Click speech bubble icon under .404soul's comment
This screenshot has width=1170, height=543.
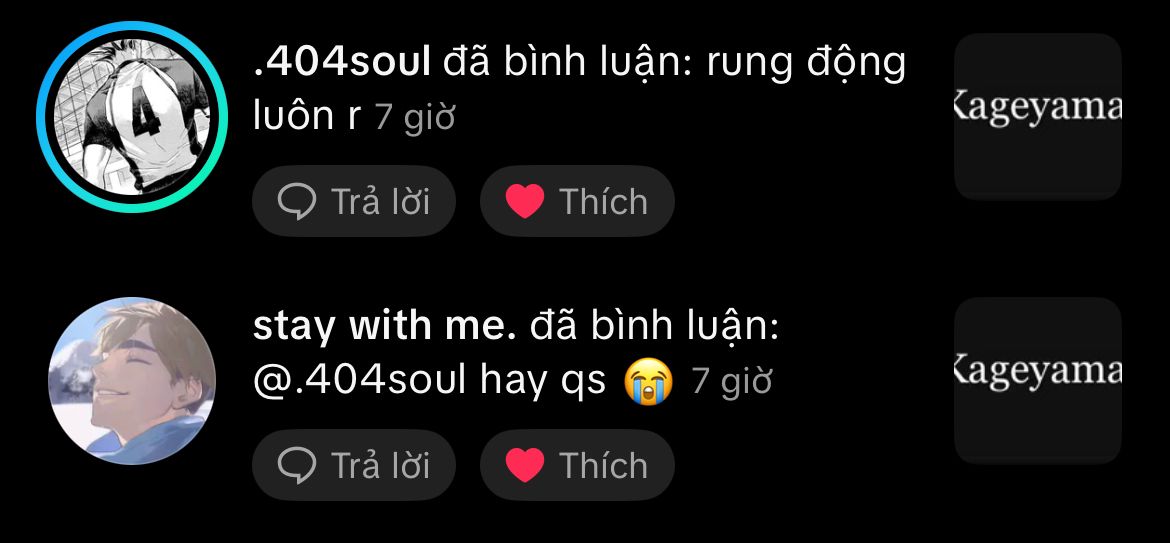pyautogui.click(x=297, y=201)
